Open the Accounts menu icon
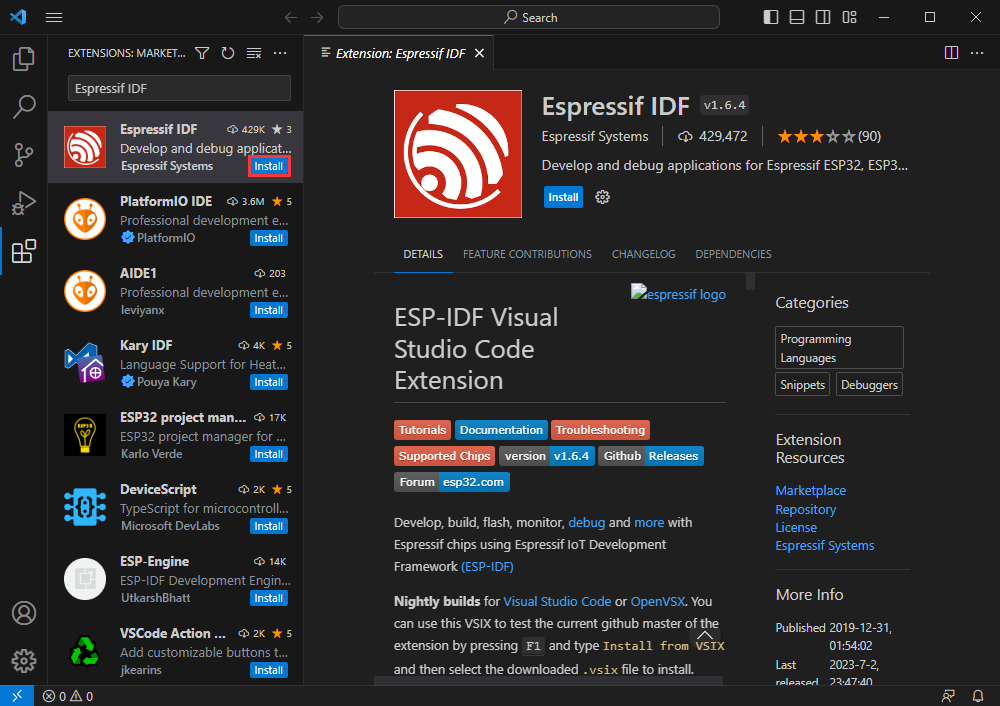 click(24, 613)
